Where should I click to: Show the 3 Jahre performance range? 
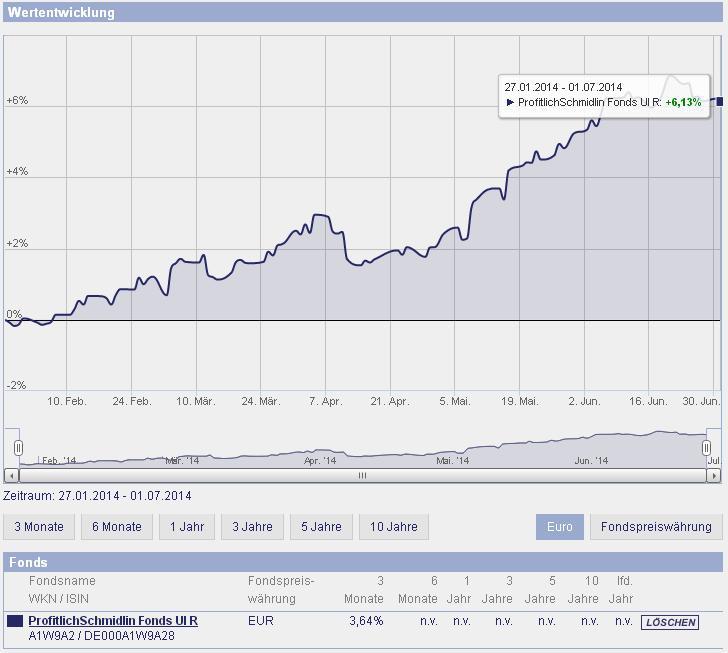[252, 527]
